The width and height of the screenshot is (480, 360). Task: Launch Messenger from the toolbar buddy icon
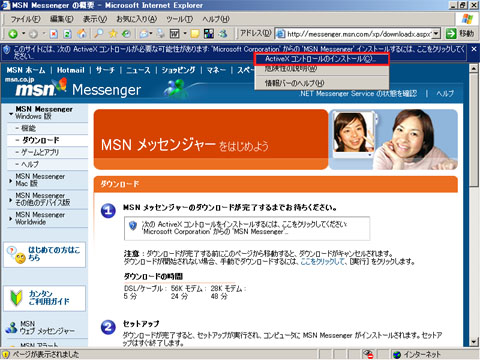(x=223, y=33)
